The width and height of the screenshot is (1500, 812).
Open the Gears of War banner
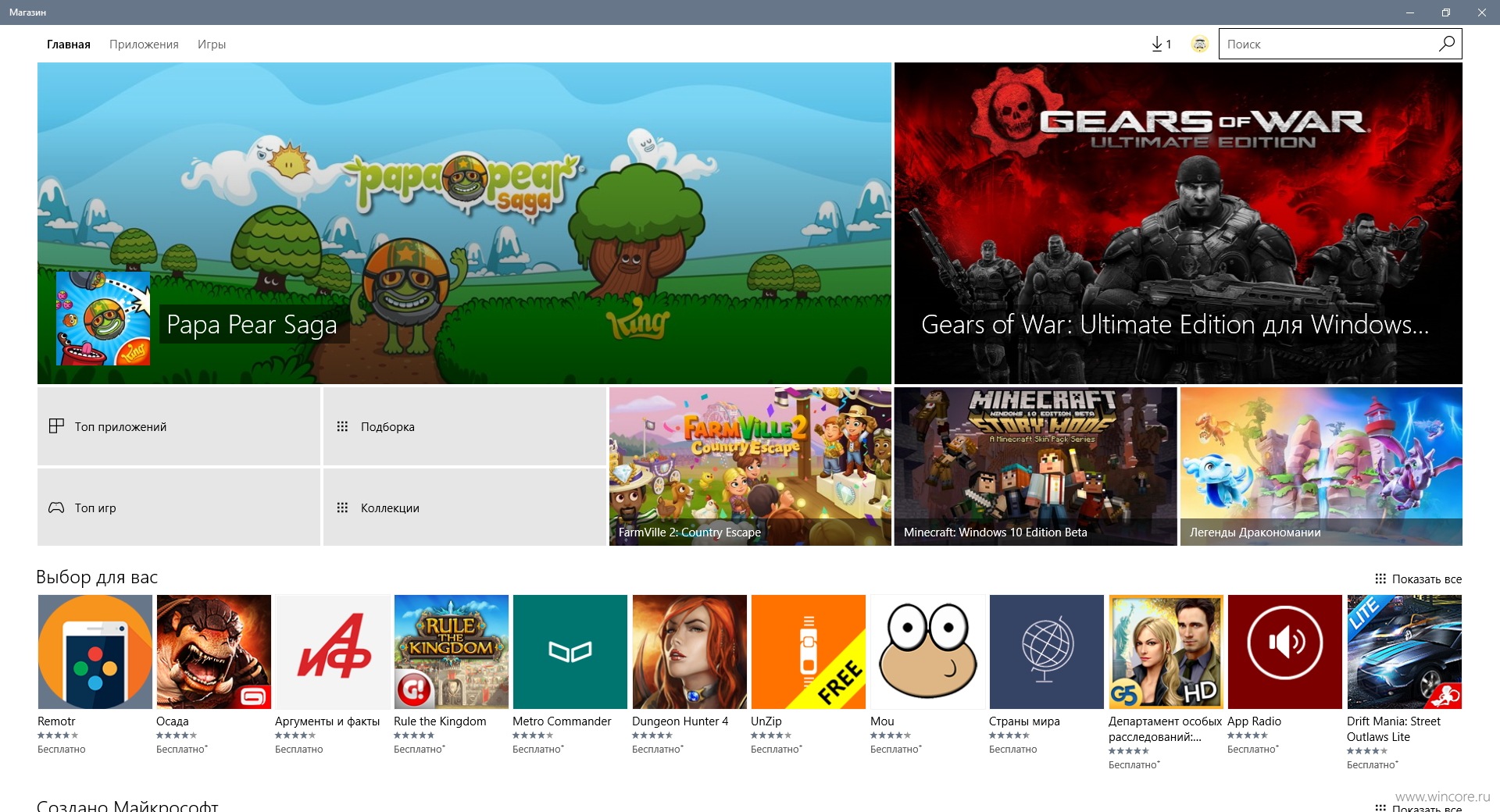[x=1178, y=223]
